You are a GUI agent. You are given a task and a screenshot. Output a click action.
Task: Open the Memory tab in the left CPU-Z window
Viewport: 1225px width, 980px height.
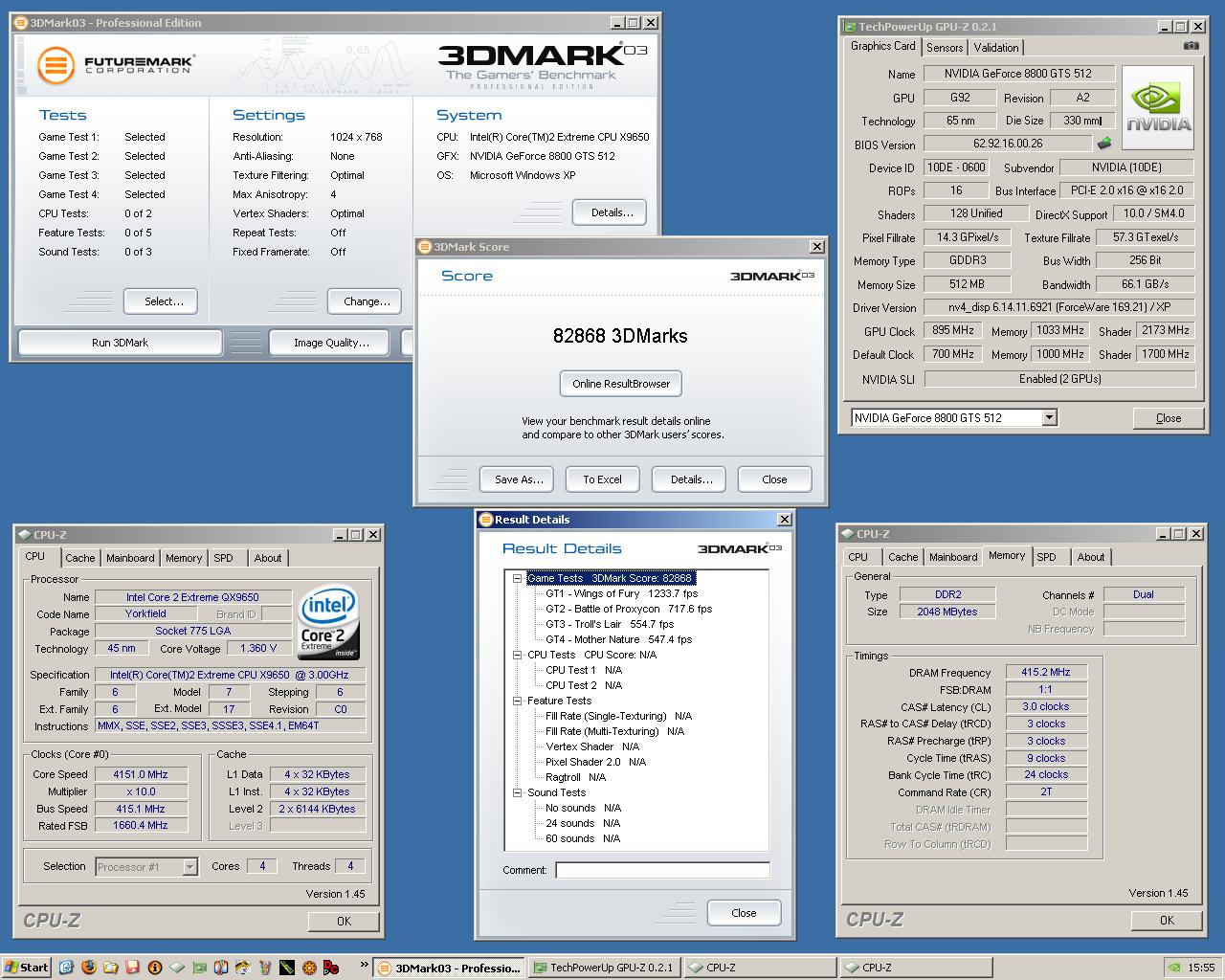[x=184, y=558]
